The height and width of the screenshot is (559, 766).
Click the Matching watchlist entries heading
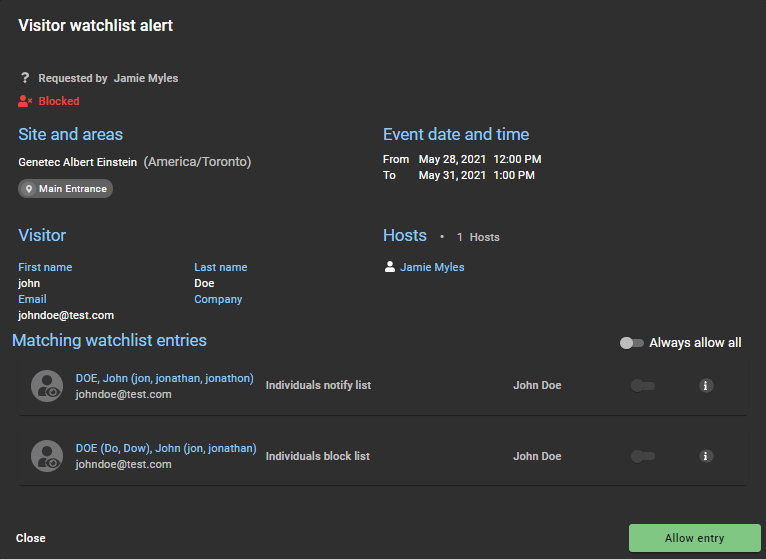(x=109, y=341)
